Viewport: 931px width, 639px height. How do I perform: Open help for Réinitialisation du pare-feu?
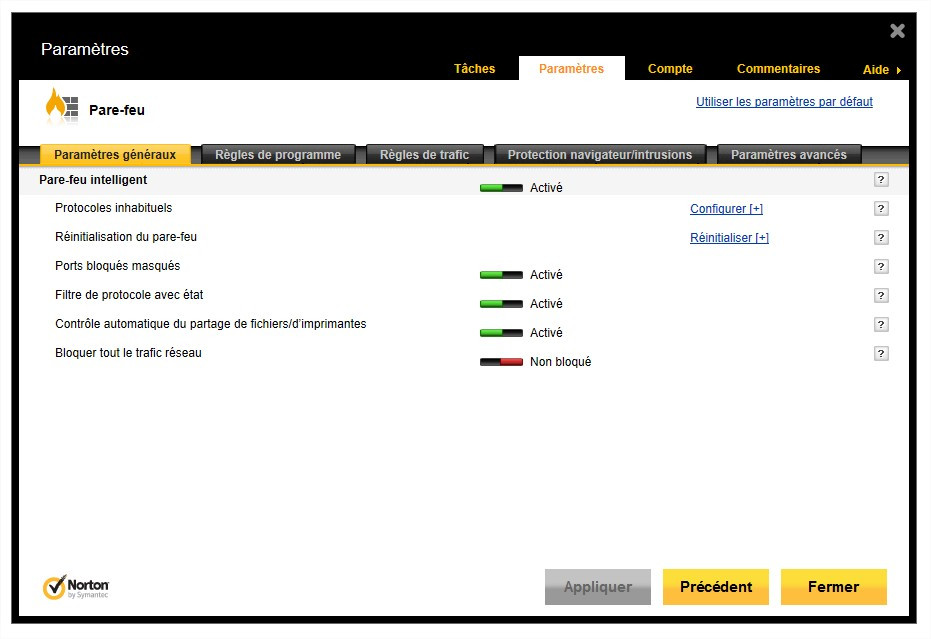[x=881, y=237]
